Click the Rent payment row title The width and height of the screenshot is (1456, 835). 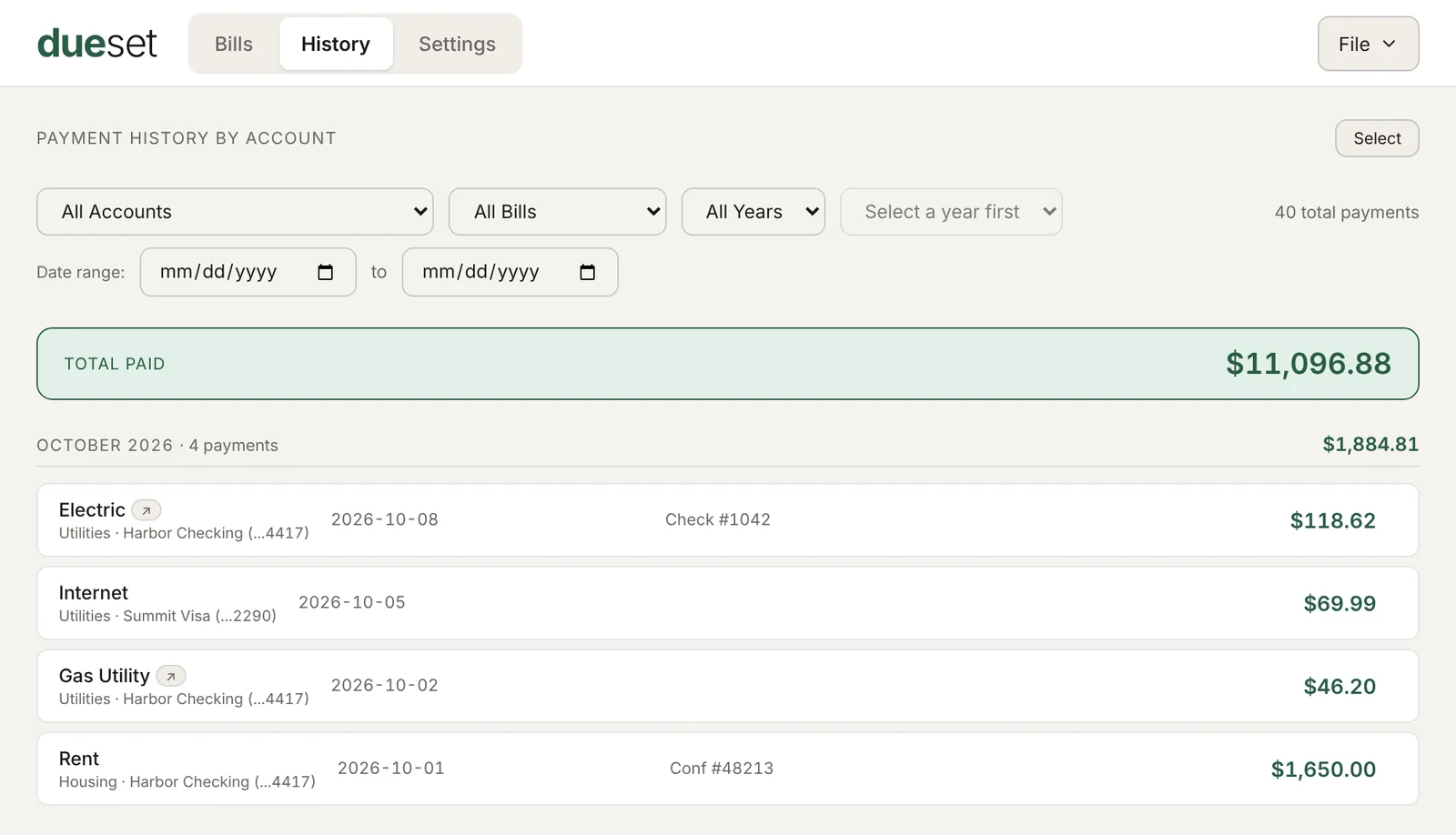coord(79,759)
